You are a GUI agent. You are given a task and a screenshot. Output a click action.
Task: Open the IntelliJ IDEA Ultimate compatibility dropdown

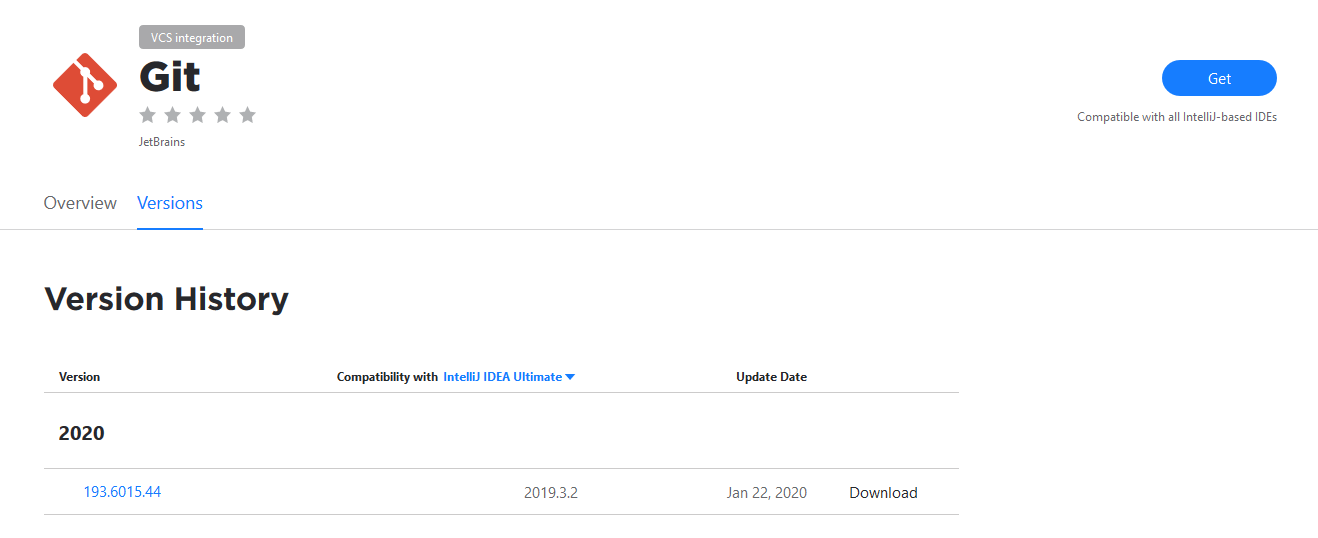[509, 377]
